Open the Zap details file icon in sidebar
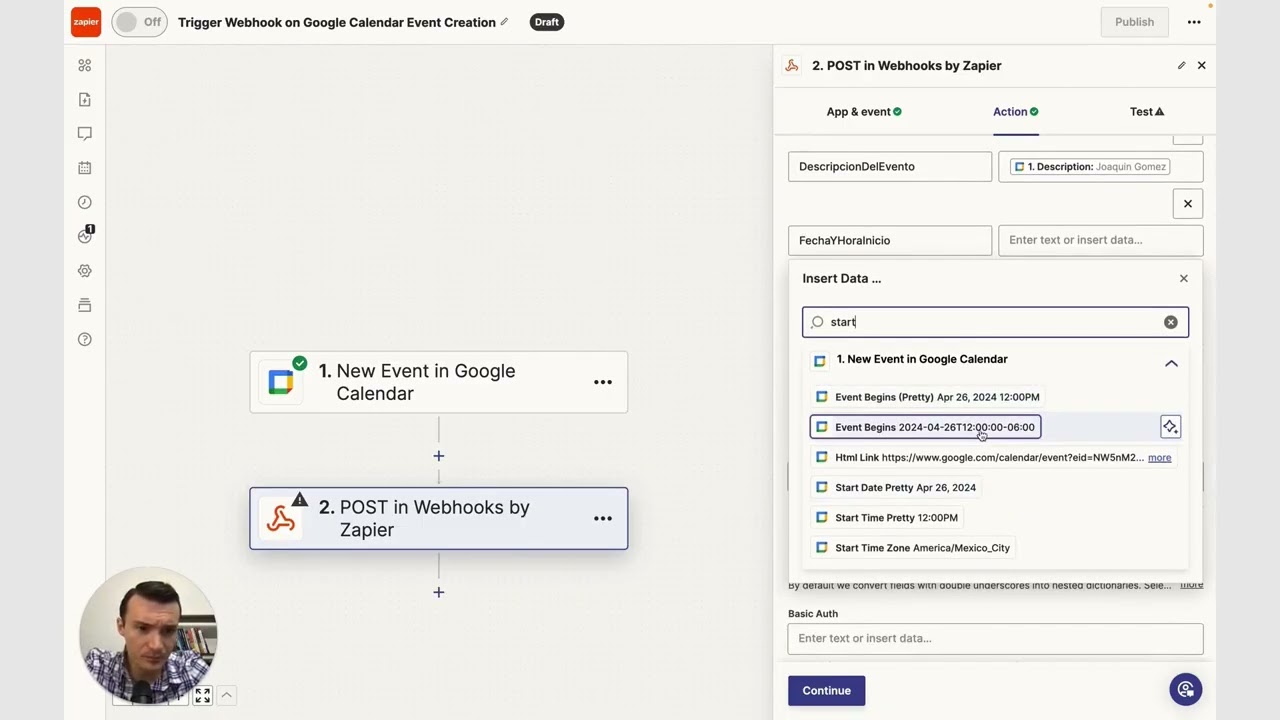This screenshot has width=1280, height=720. click(85, 100)
